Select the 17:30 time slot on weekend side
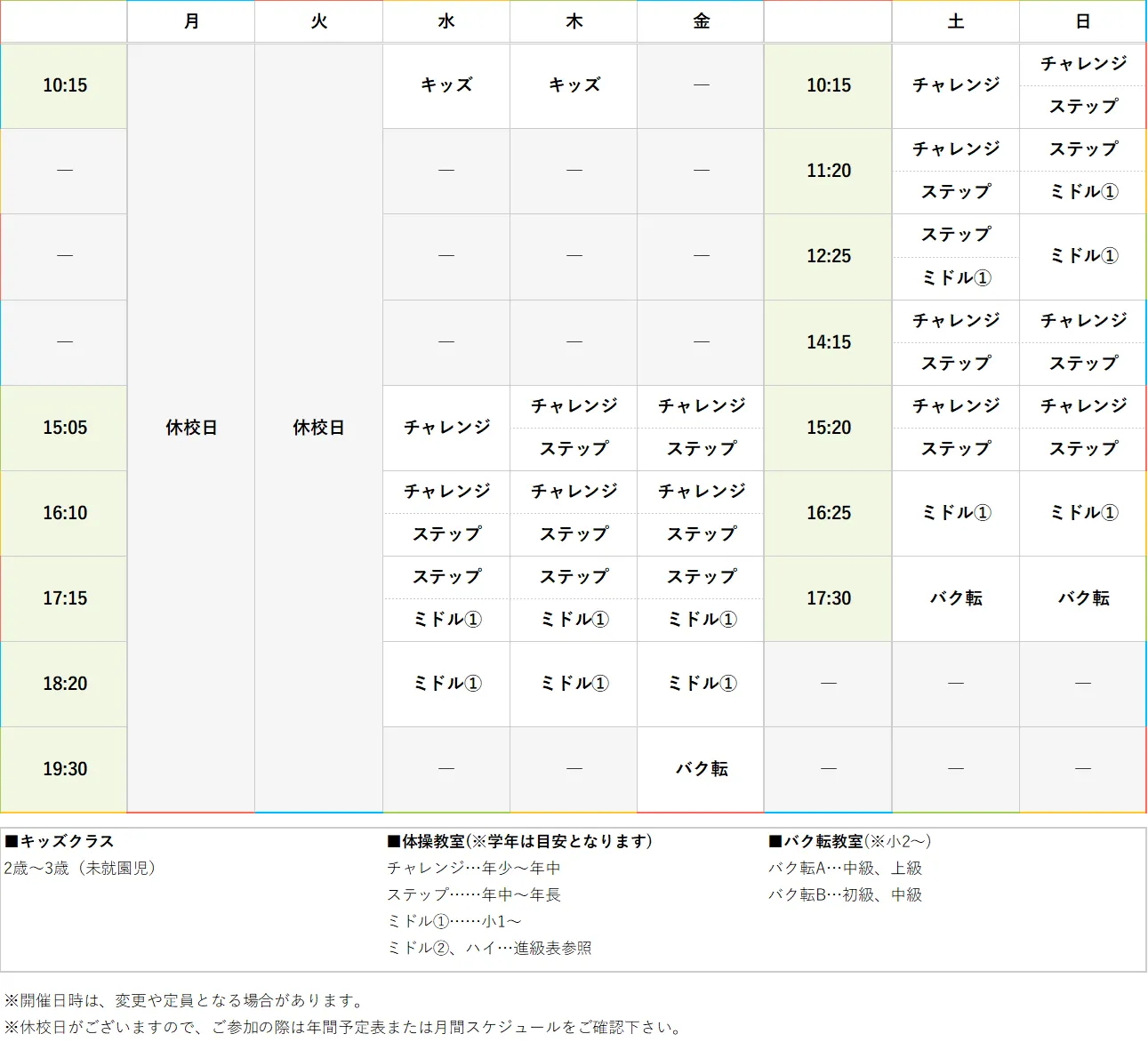 pos(827,598)
